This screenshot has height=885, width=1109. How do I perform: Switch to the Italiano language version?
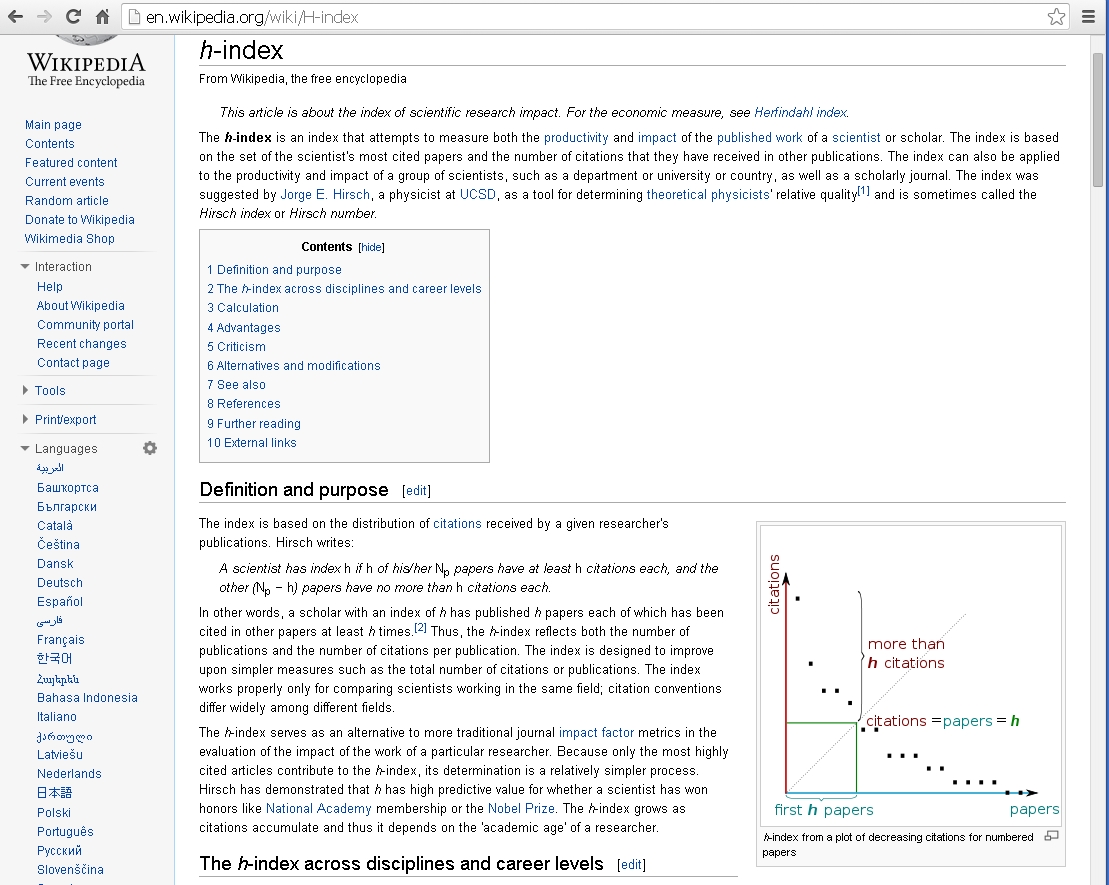pos(57,717)
